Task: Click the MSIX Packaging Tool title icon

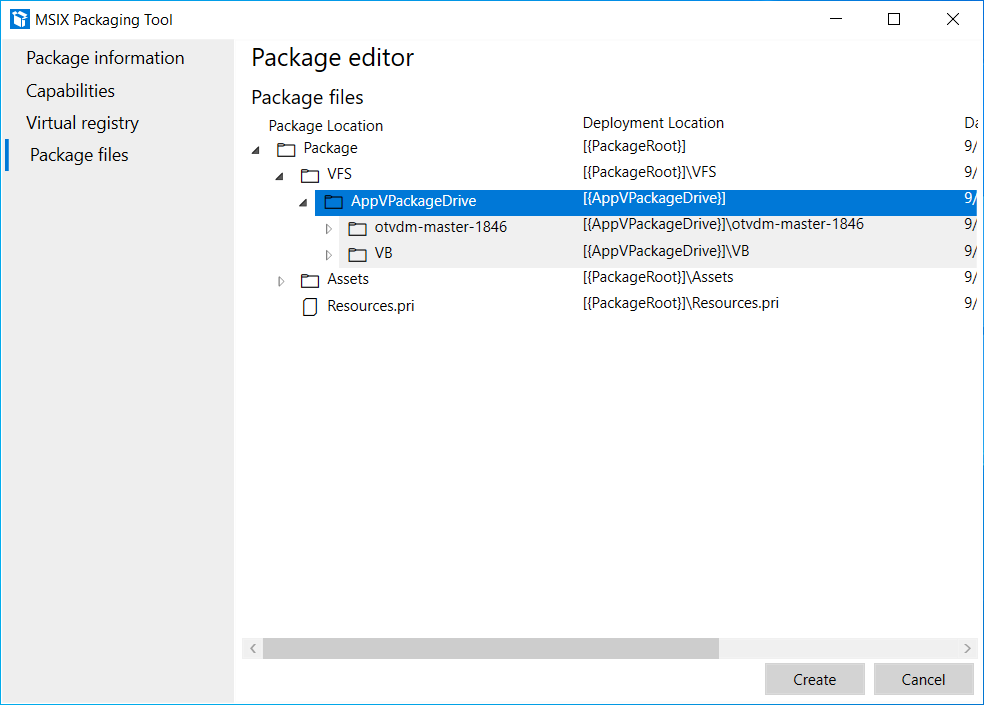Action: (x=20, y=19)
